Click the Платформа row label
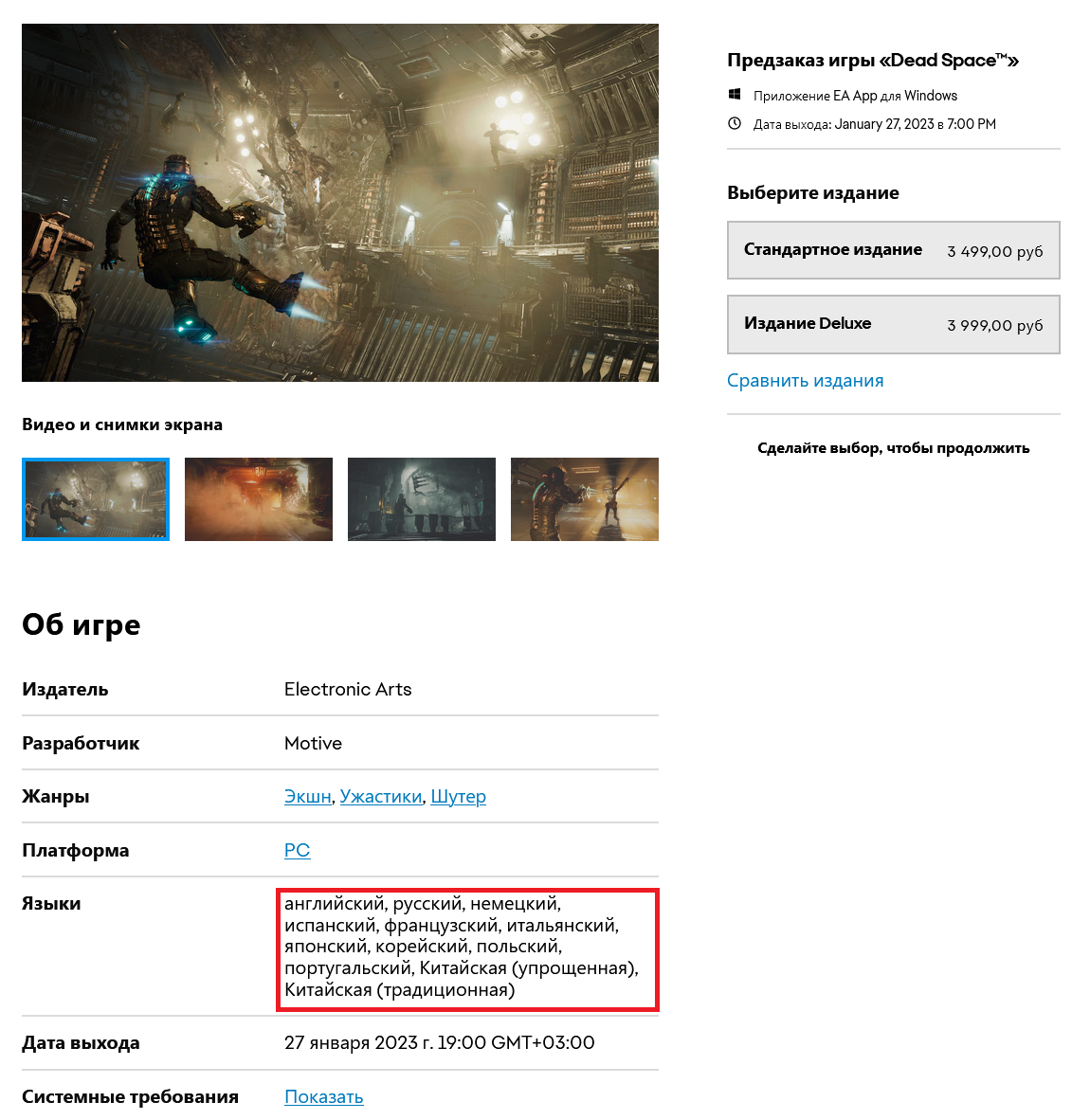Screen dimensions: 1090x1120 [76, 851]
